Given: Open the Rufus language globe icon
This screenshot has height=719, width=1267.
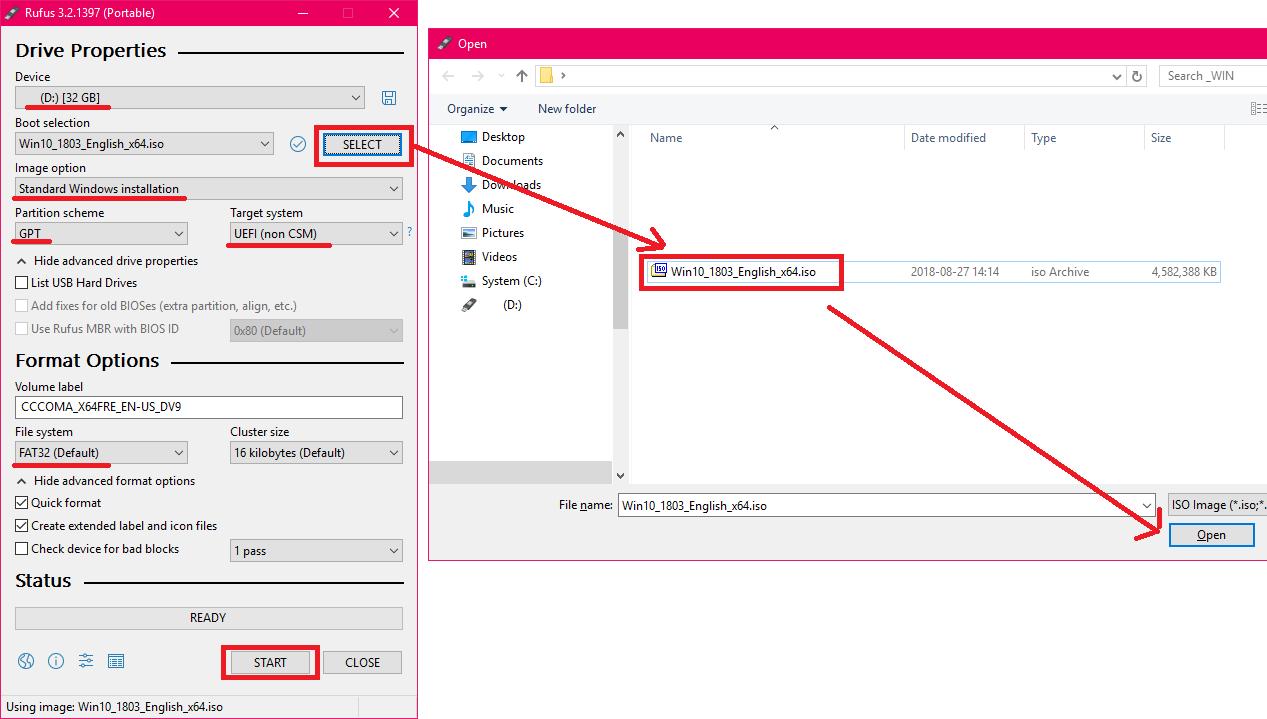Looking at the screenshot, I should coord(26,661).
